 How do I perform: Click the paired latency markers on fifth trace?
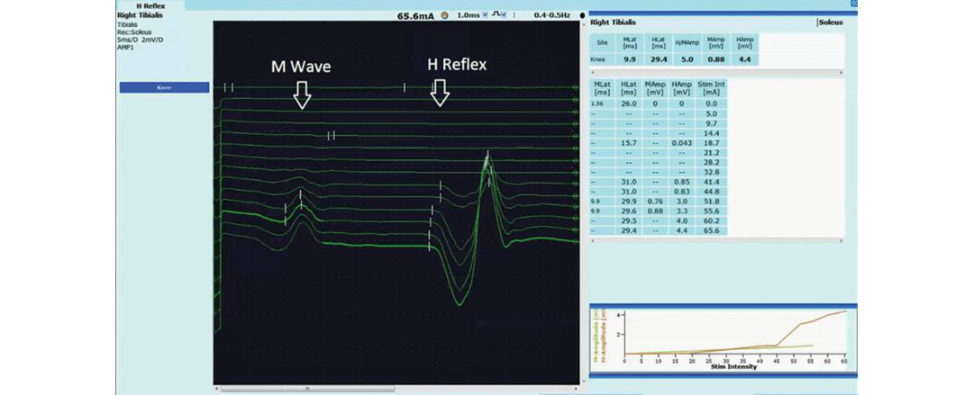(331, 135)
